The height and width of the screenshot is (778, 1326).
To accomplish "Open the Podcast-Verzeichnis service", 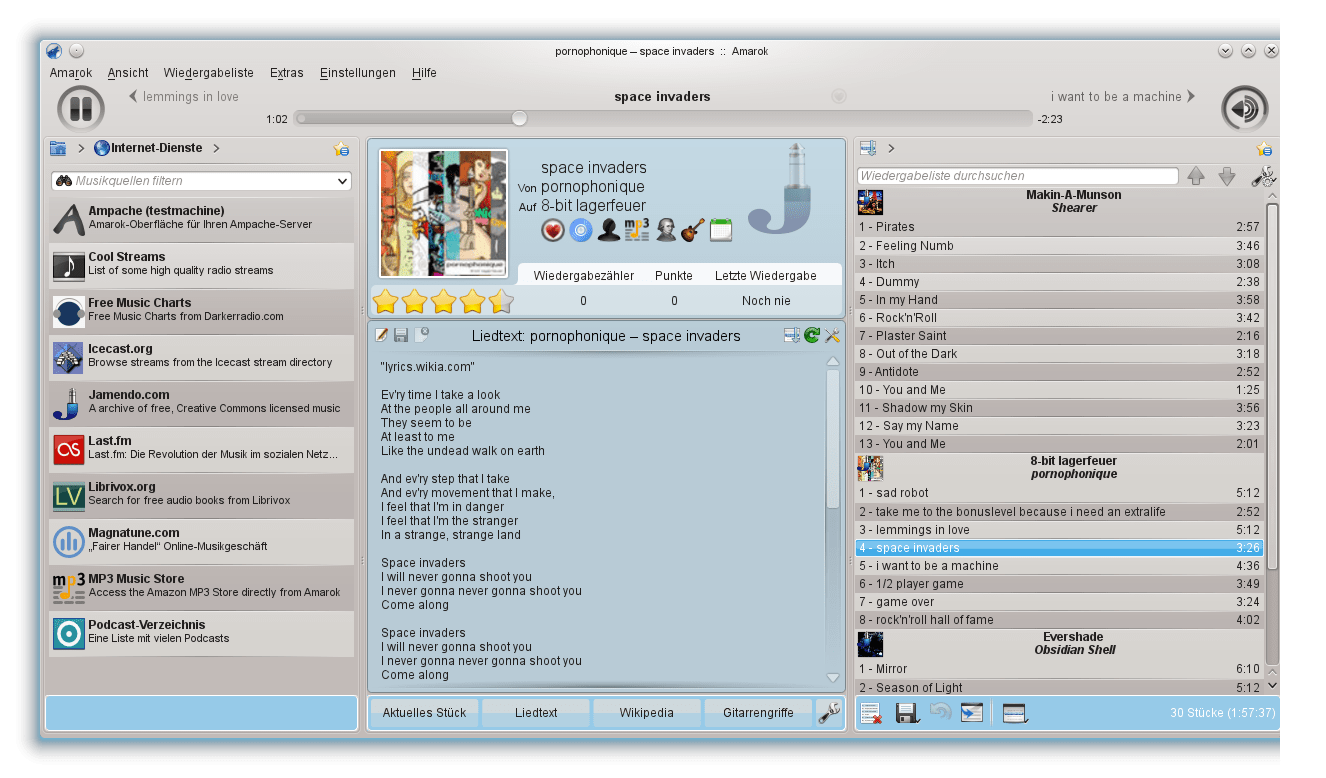I will pos(203,633).
